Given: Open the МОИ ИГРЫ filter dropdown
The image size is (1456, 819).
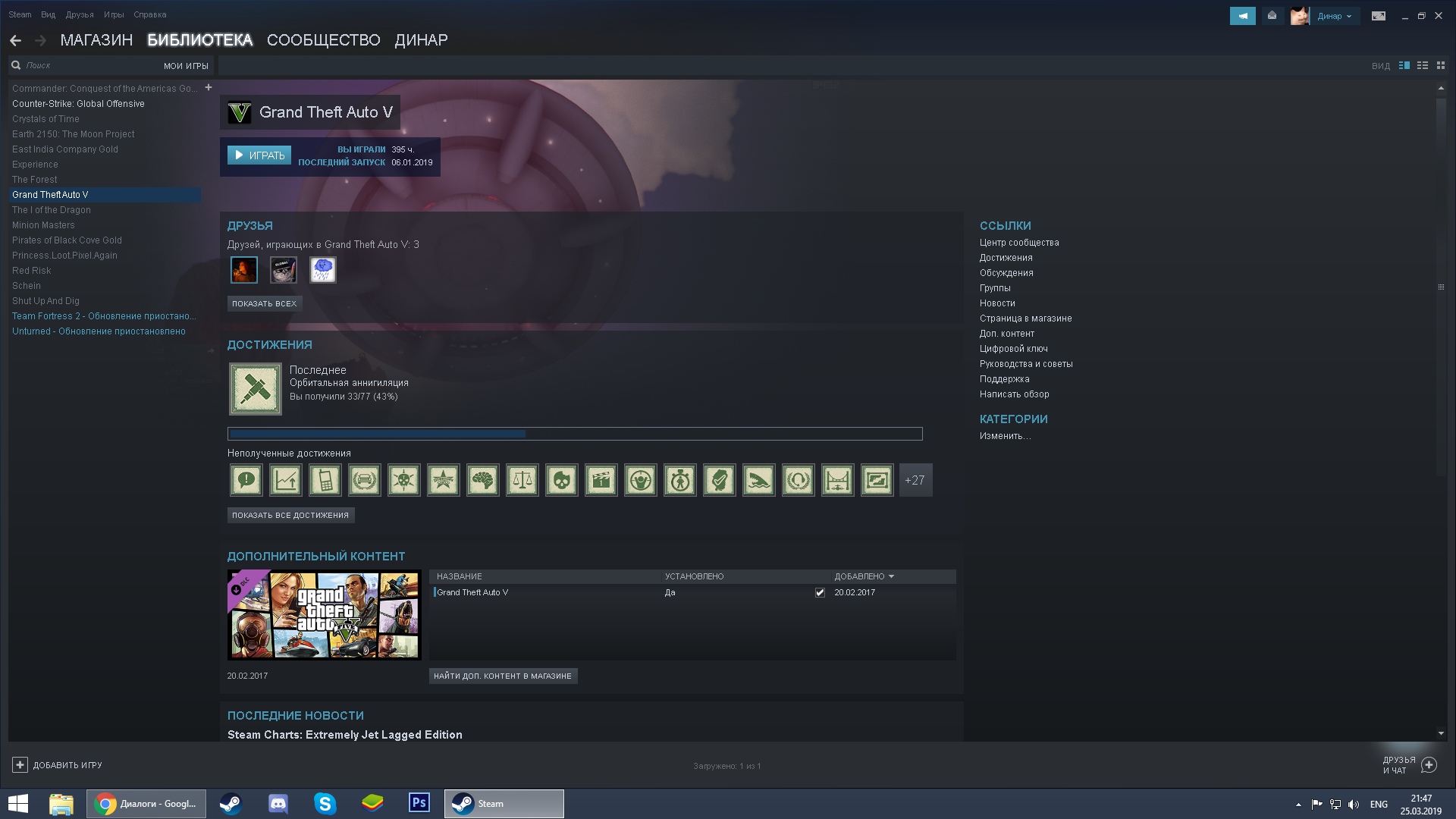Looking at the screenshot, I should tap(186, 66).
